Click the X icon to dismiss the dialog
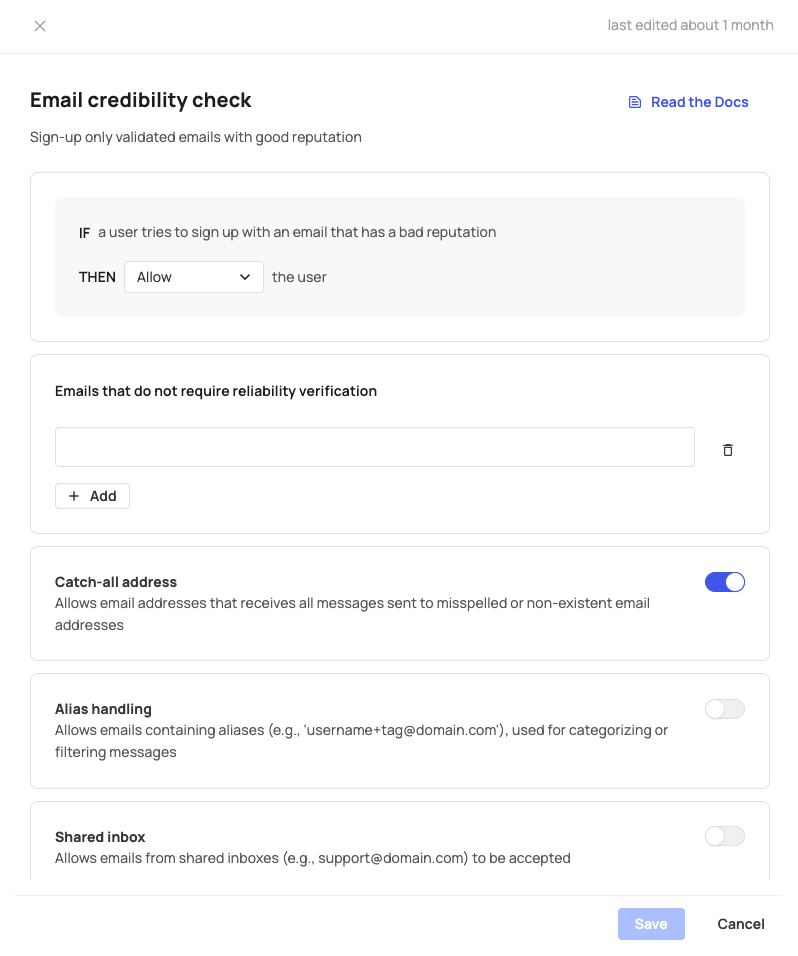 click(x=40, y=26)
